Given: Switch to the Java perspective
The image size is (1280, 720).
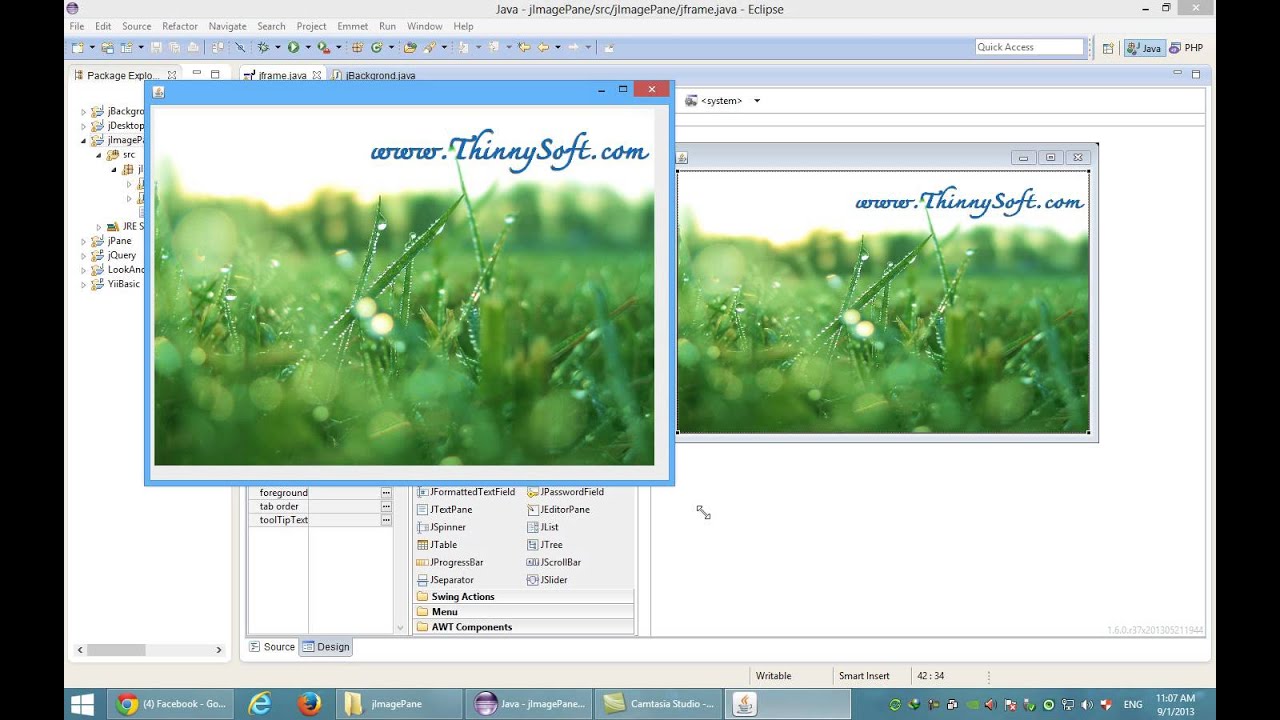Looking at the screenshot, I should tap(1144, 48).
